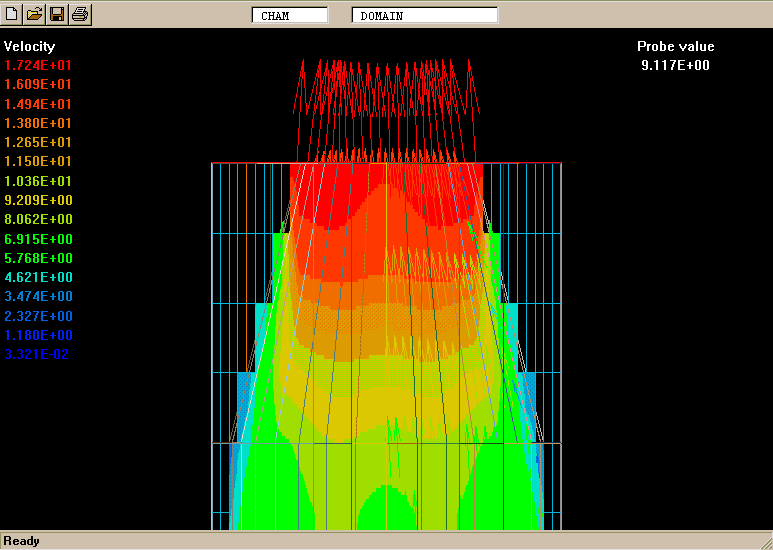Viewport: 773px width, 550px height.
Task: Click the 9.209E+00 yellow legend entry
Action: [x=38, y=200]
